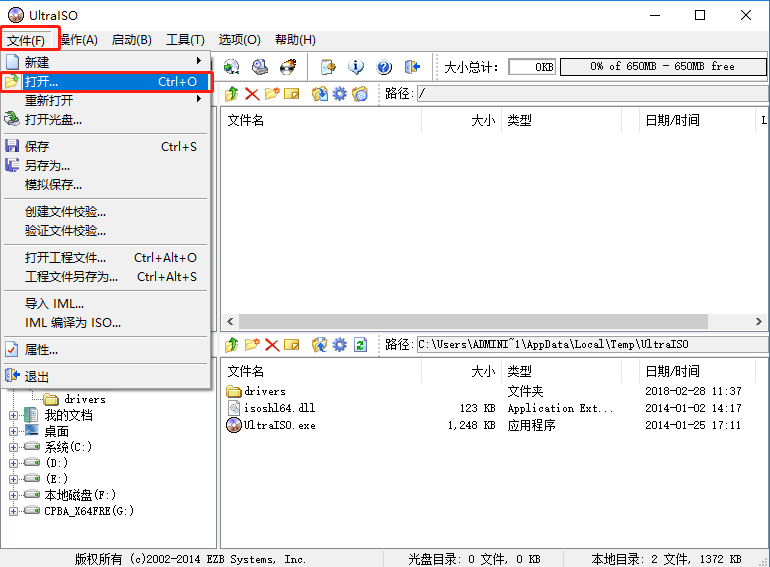Click the Refresh icon in the local pane toolbar
Image resolution: width=770 pixels, height=567 pixels.
[x=360, y=345]
